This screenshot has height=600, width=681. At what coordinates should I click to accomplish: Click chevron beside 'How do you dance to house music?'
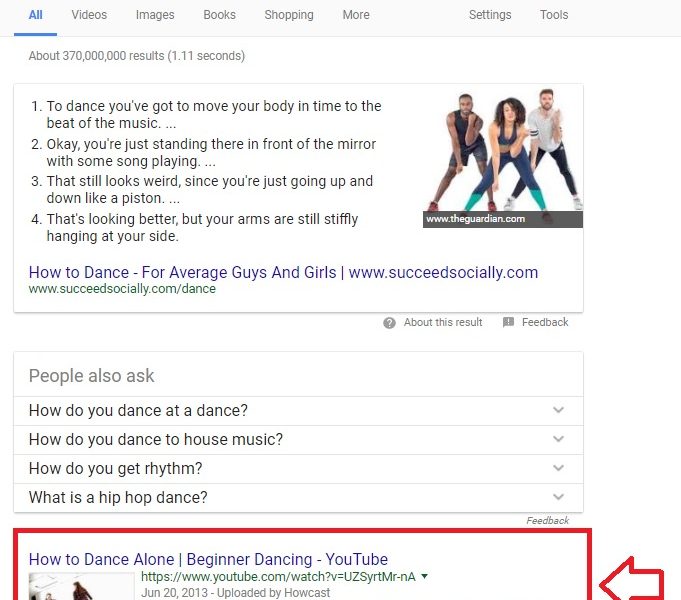point(559,439)
